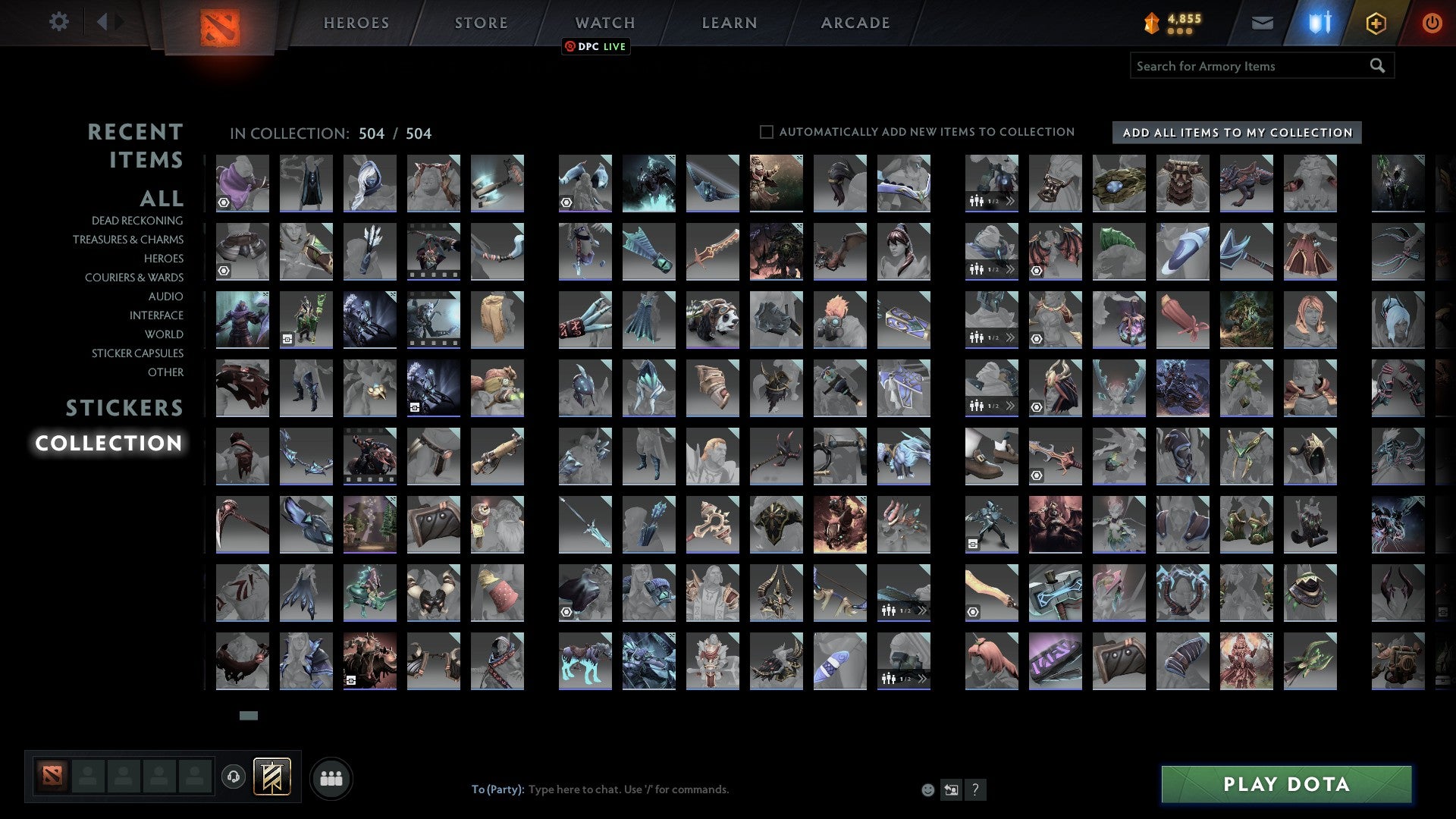The image size is (1456, 819).
Task: Open the DPC LIVE banner under Watch
Action: pyautogui.click(x=596, y=46)
